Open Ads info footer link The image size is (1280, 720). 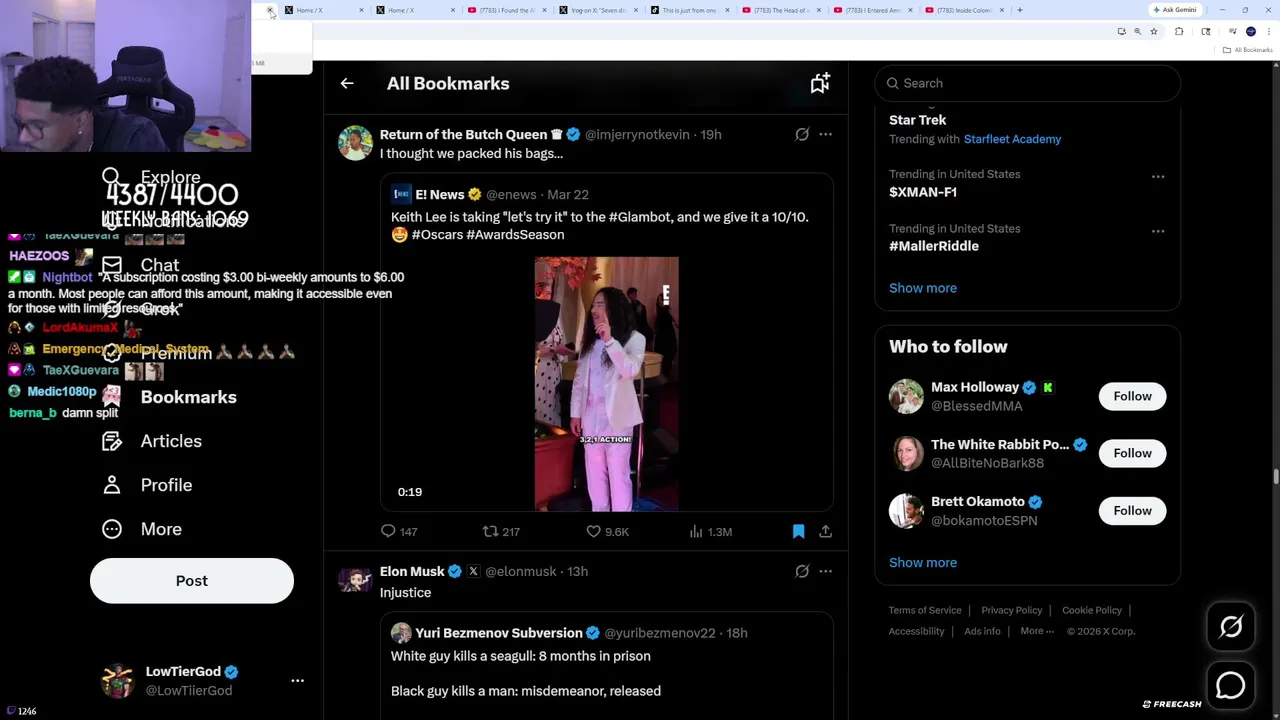(x=982, y=631)
